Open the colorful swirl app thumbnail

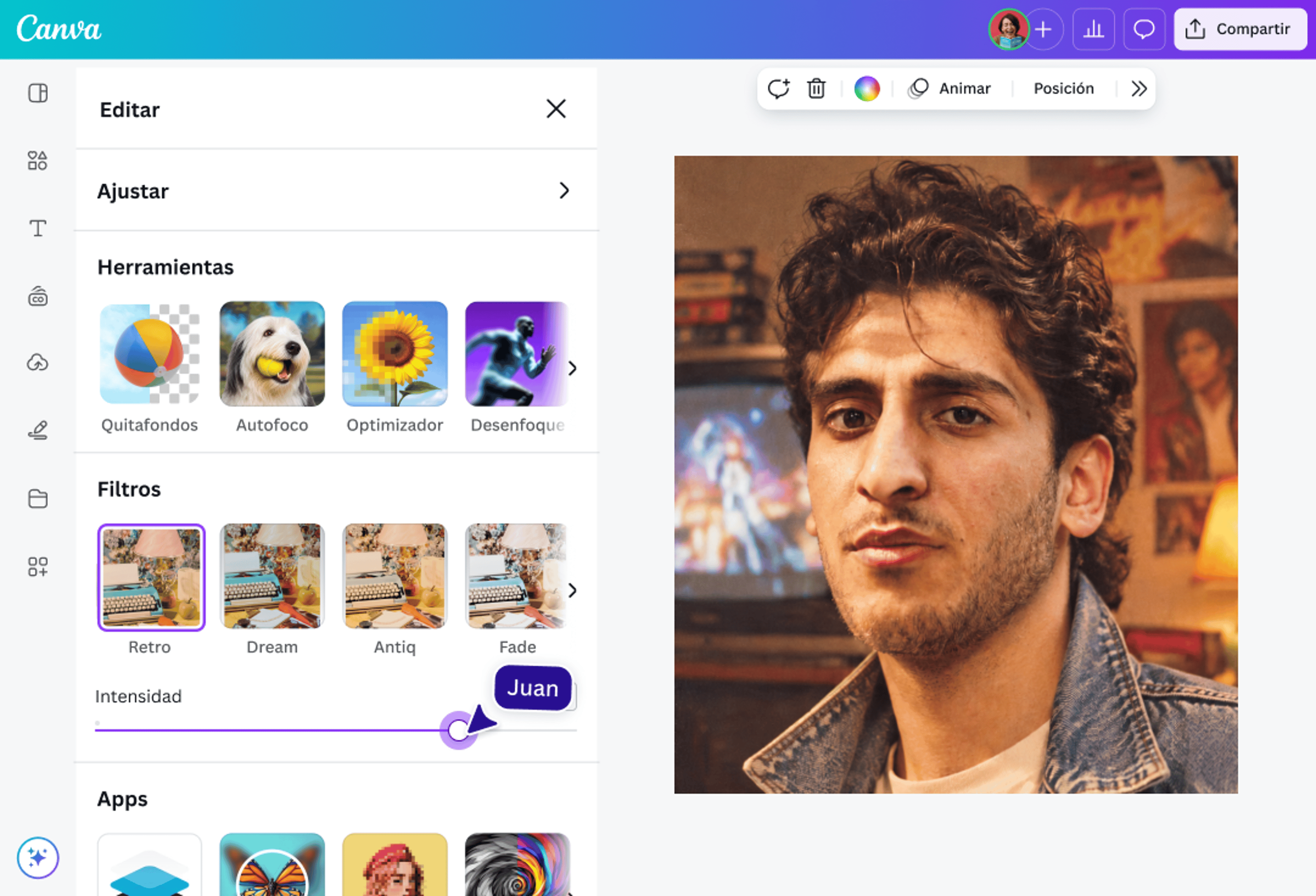[517, 864]
